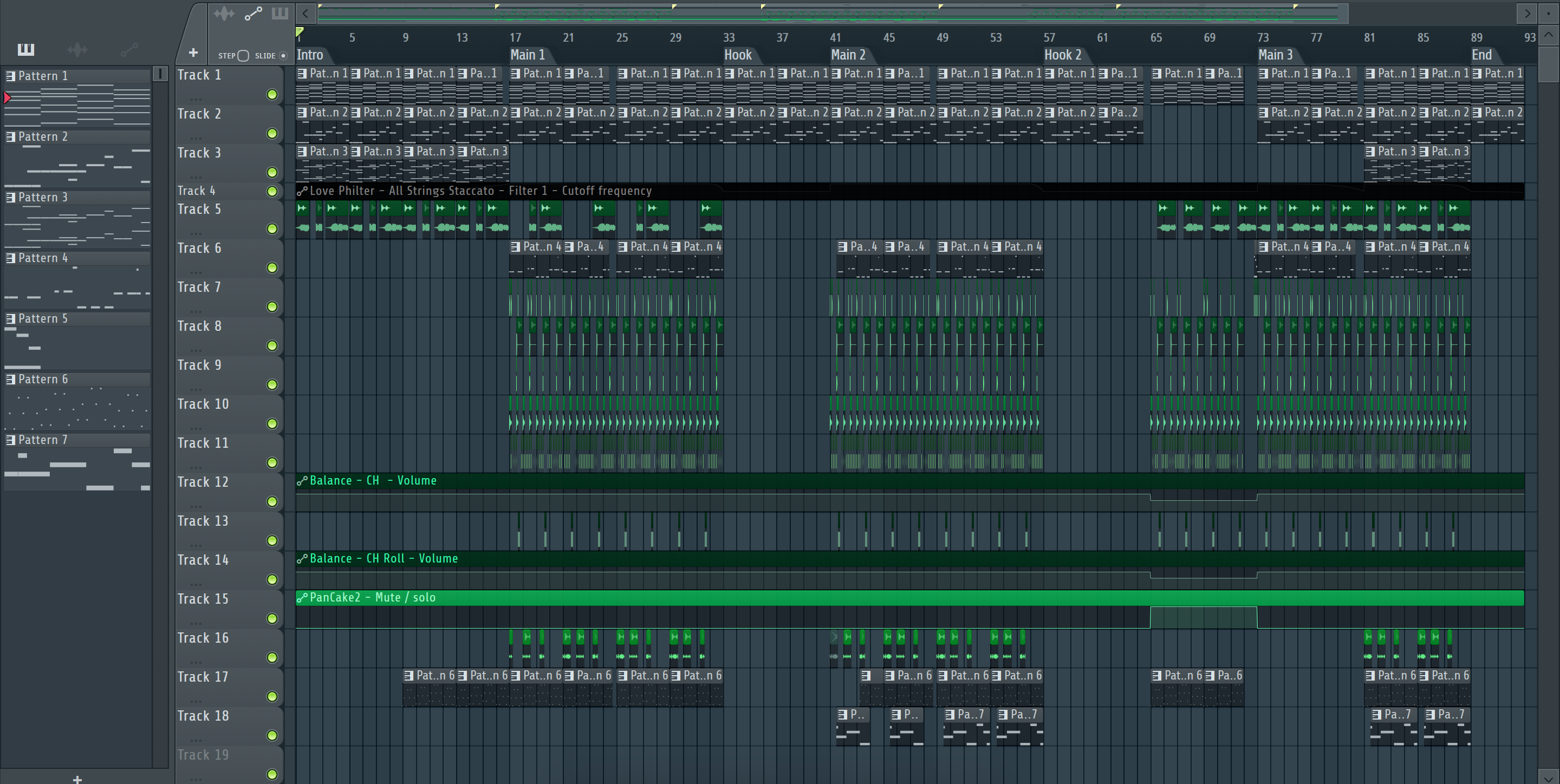Click the plus button above Track 1

pos(193,53)
